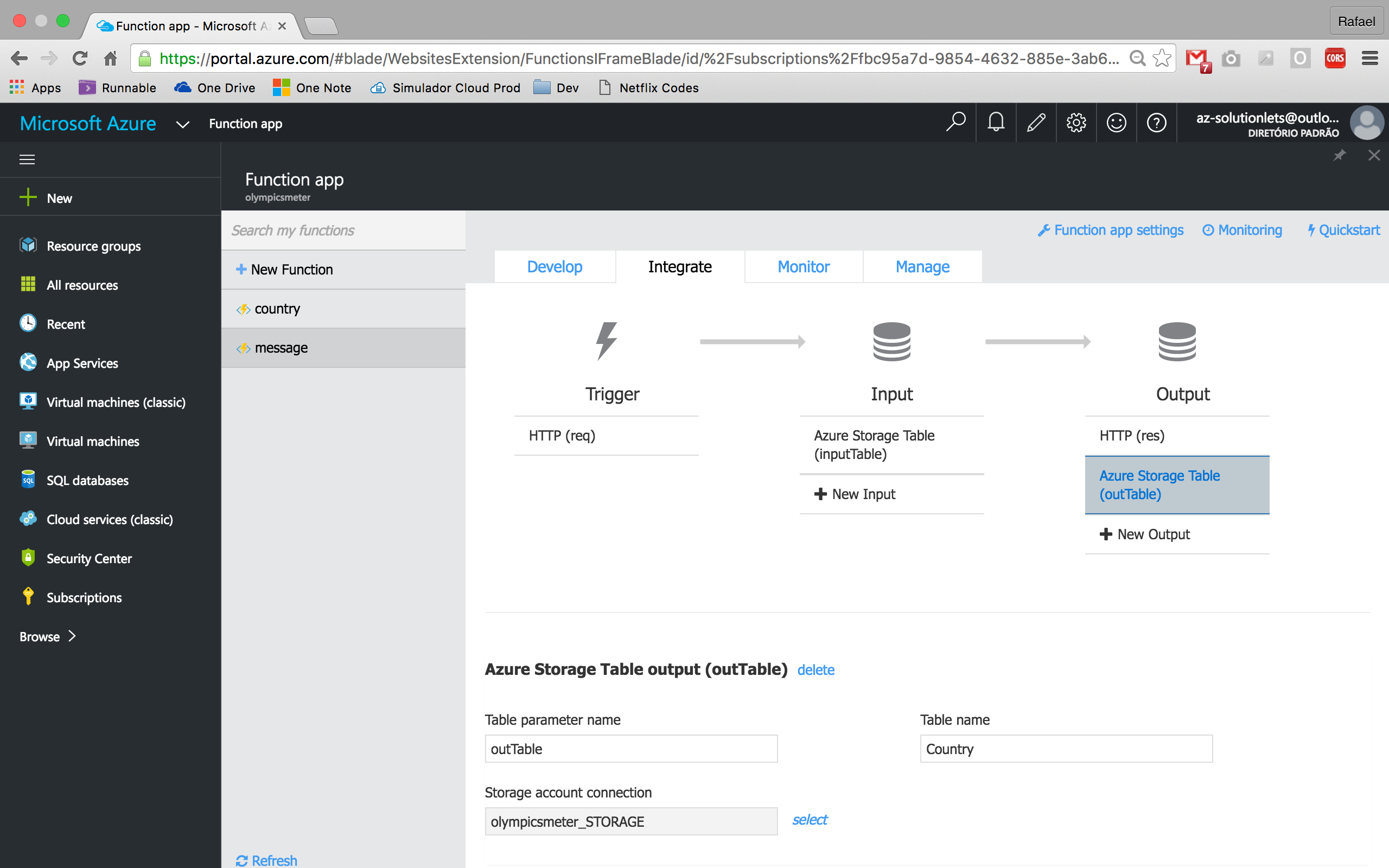Switch to the Develop tab
Image resolution: width=1389 pixels, height=868 pixels.
pos(555,266)
